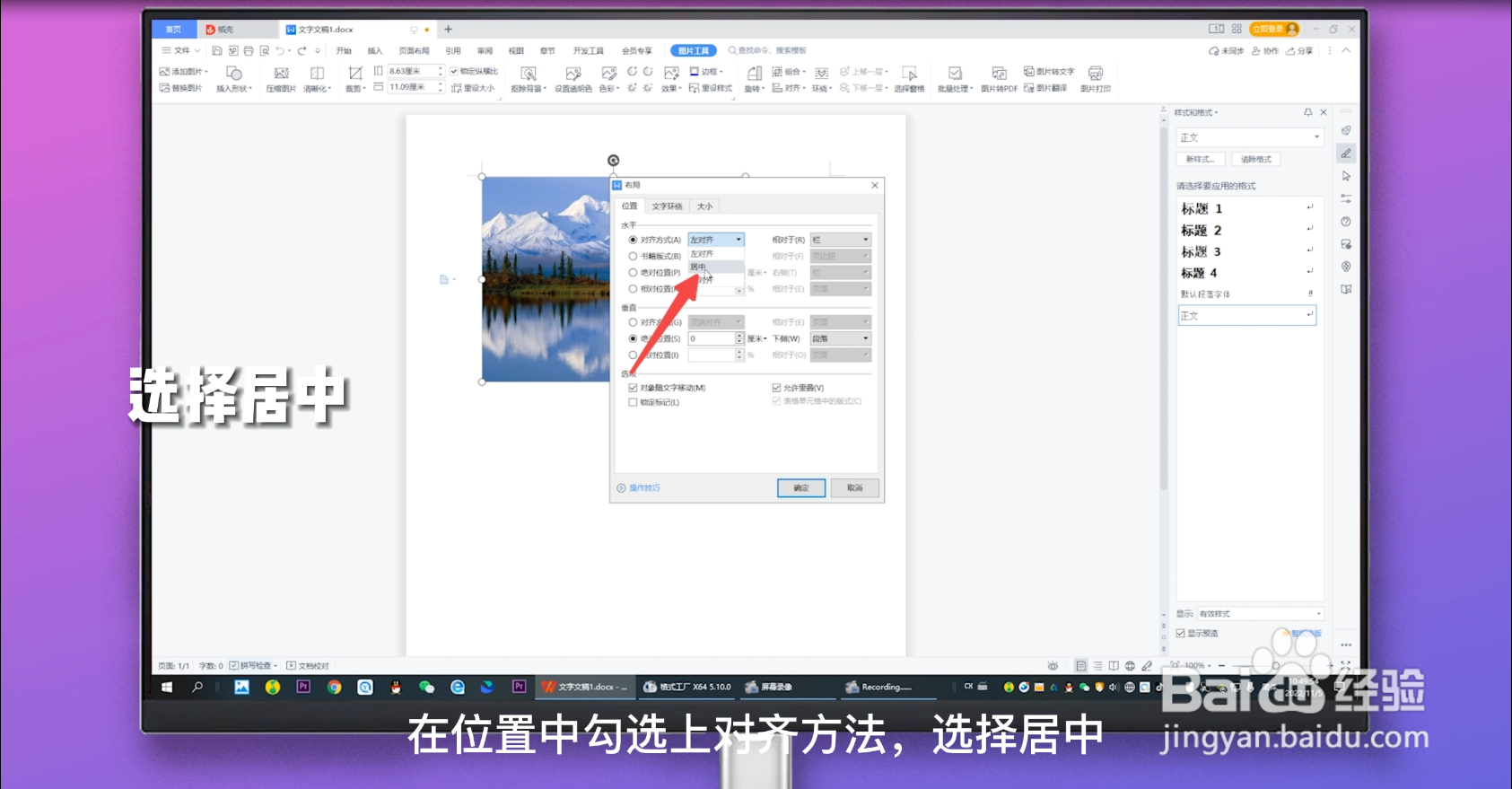Image resolution: width=1512 pixels, height=789 pixels.
Task: Click the 文字文稿1.docx taskbar item
Action: point(586,688)
